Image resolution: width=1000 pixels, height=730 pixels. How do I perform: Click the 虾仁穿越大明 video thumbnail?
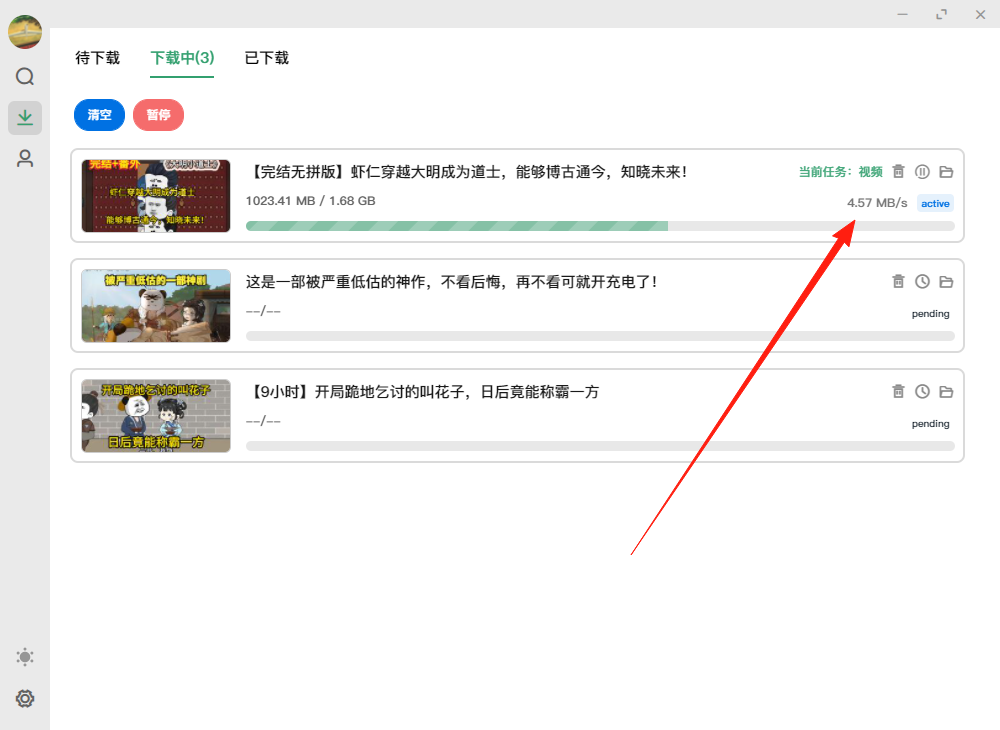pos(155,196)
